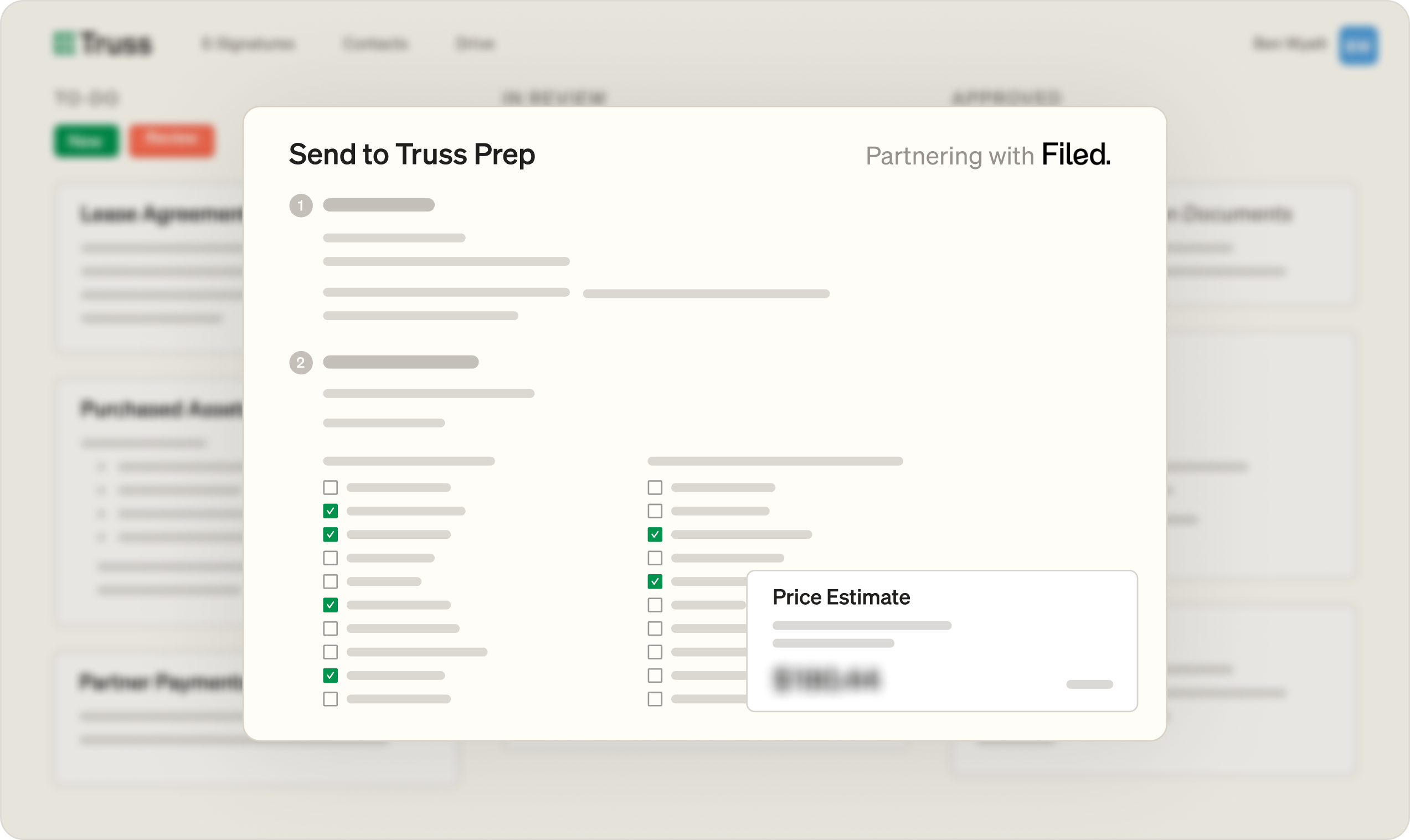
Task: Uncheck the lowest green checkbox in the left column
Action: coord(330,676)
